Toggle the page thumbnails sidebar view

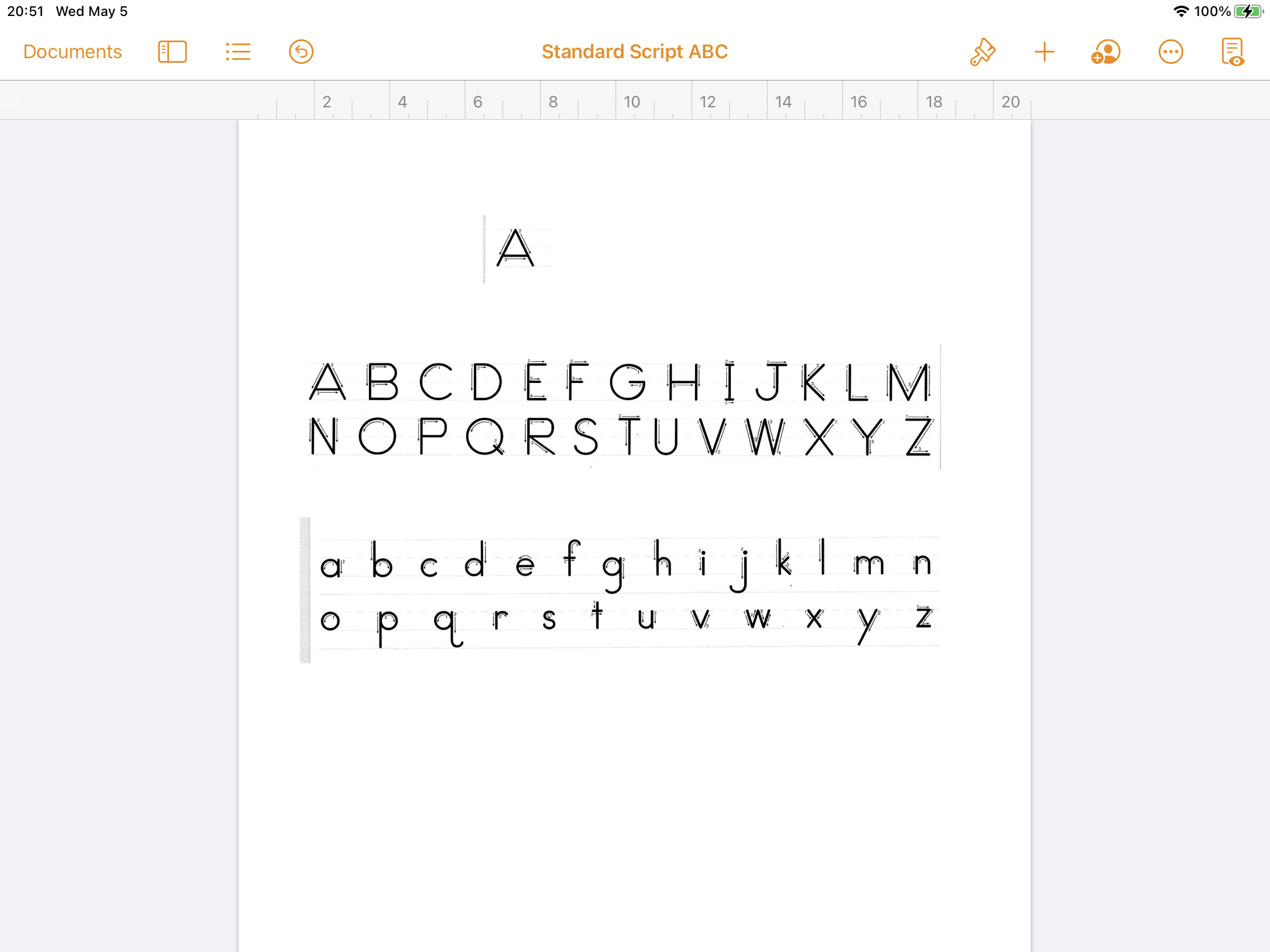pos(172,52)
